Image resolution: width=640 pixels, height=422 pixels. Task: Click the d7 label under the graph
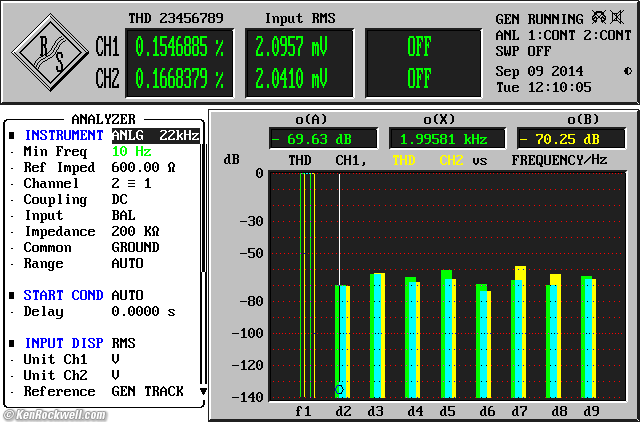(519, 411)
